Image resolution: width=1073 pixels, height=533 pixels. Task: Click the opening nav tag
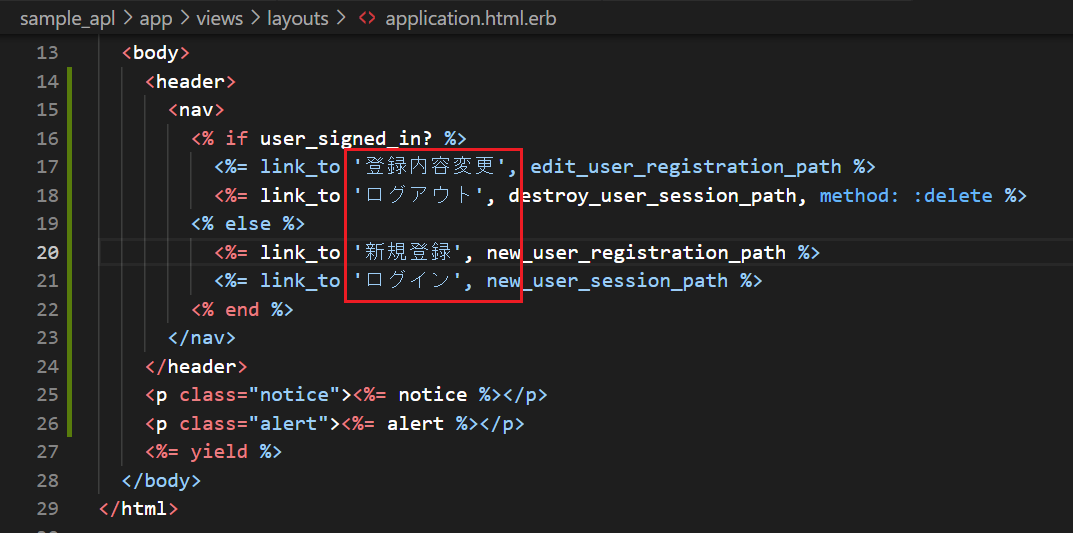tap(196, 109)
